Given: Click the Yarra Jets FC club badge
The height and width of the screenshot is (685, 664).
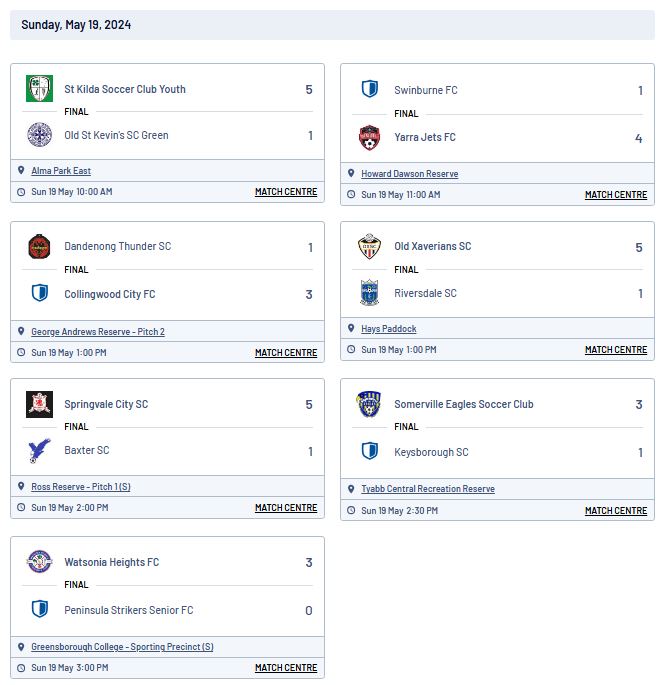Looking at the screenshot, I should tap(370, 138).
